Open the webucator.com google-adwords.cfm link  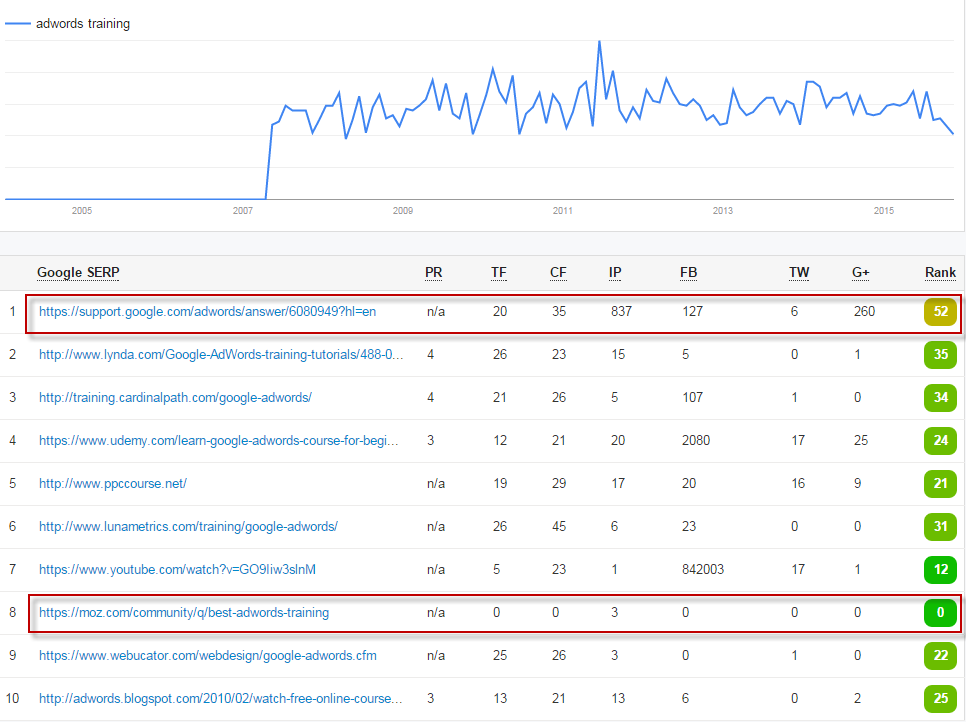click(x=208, y=655)
